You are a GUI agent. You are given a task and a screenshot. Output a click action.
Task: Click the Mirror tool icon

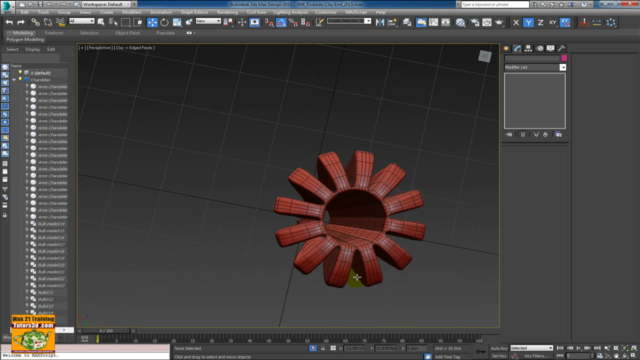click(380, 22)
